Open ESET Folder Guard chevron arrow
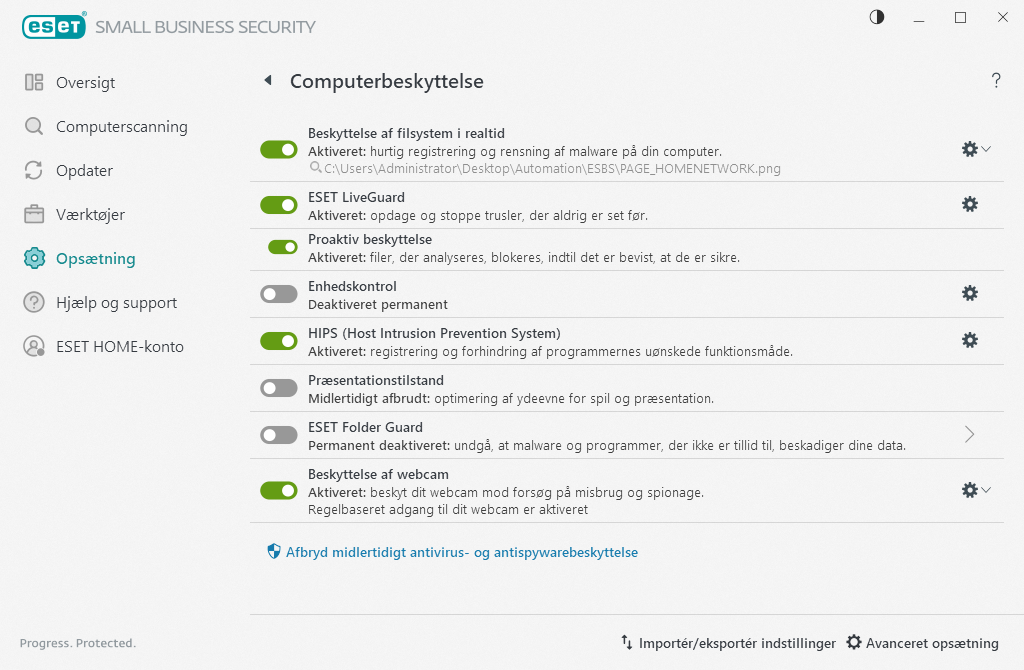 (969, 434)
